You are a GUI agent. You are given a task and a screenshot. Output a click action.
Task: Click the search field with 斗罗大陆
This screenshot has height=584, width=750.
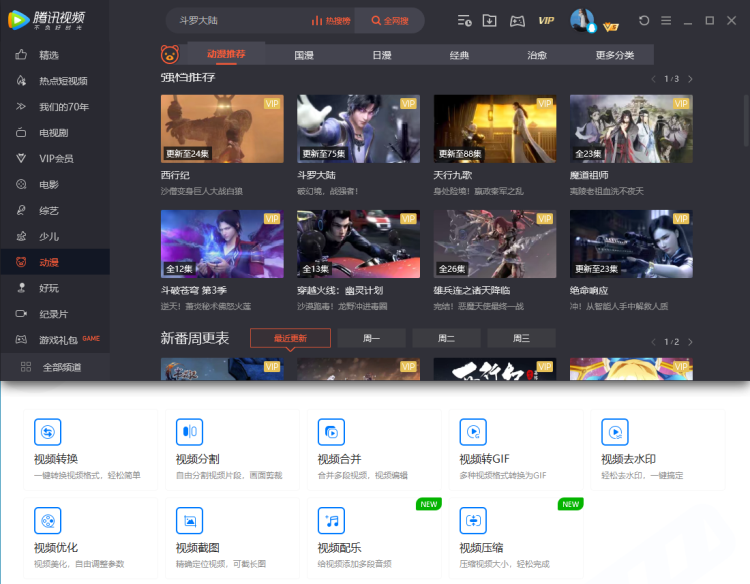point(237,21)
